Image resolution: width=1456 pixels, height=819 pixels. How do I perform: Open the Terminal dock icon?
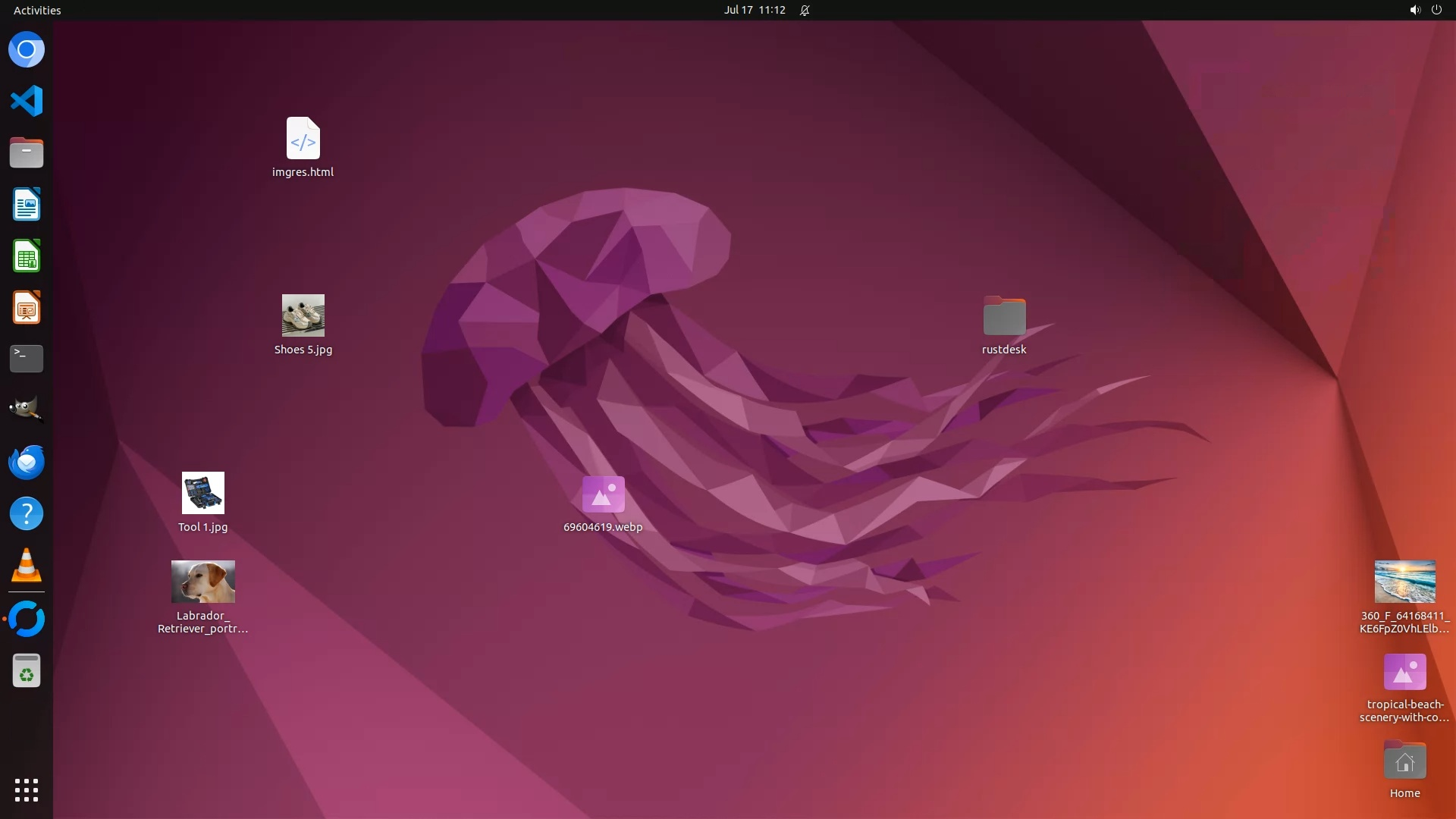point(27,359)
